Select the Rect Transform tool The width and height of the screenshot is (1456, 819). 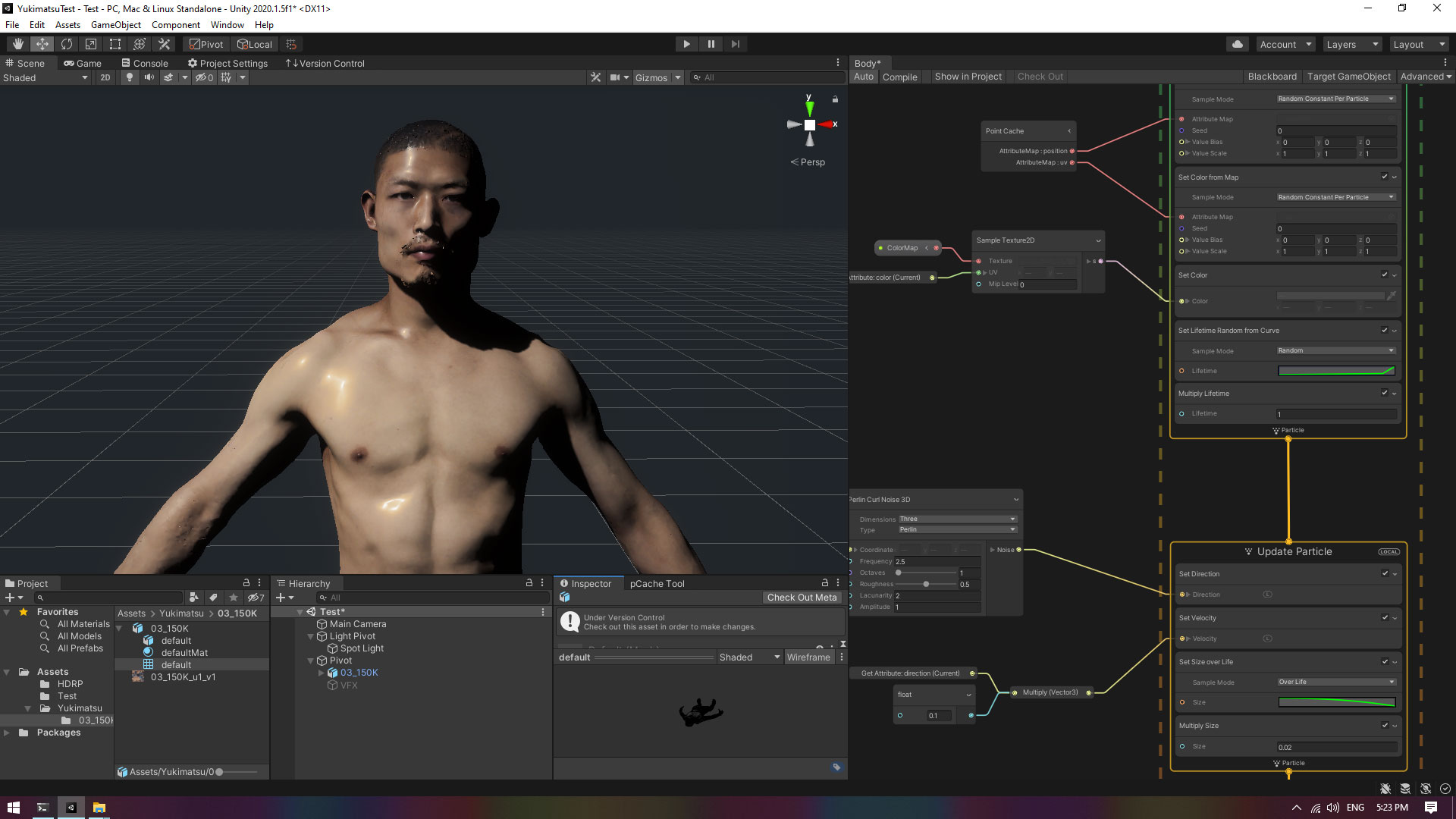coord(115,44)
